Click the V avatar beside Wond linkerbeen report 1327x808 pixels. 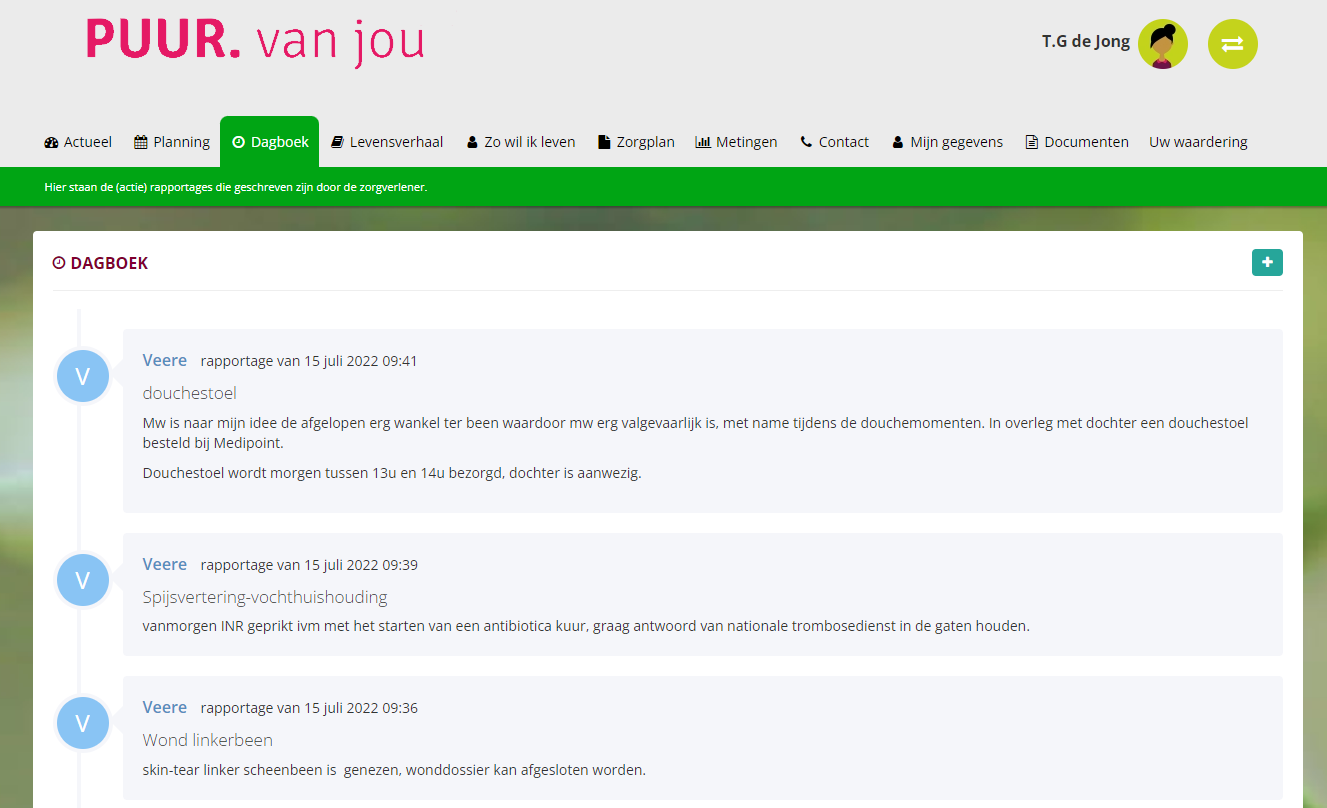(83, 724)
